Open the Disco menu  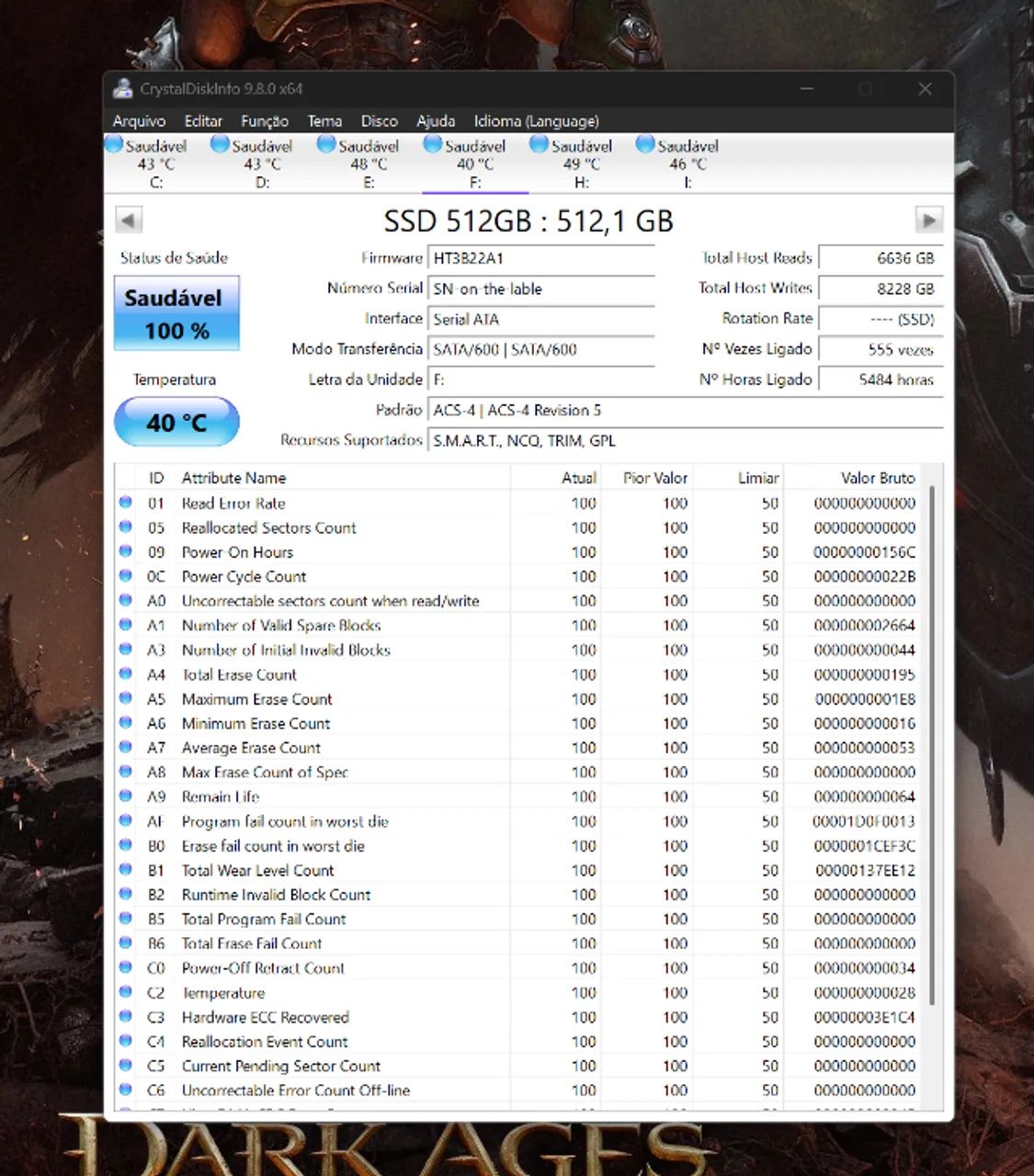point(379,121)
